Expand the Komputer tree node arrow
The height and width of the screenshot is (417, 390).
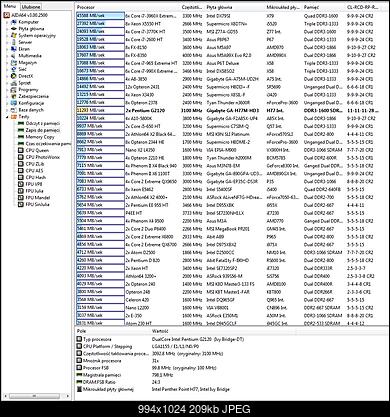7,22
